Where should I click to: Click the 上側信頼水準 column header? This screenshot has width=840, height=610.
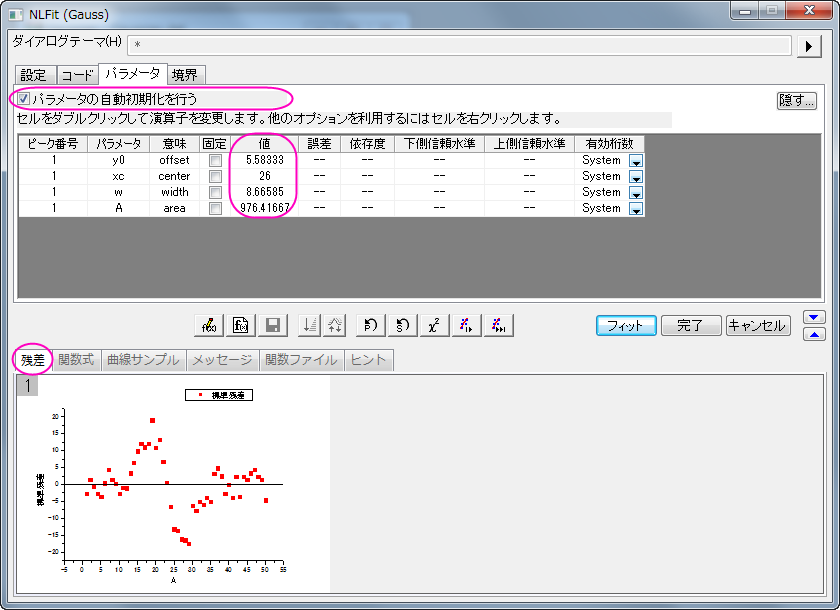pyautogui.click(x=529, y=144)
